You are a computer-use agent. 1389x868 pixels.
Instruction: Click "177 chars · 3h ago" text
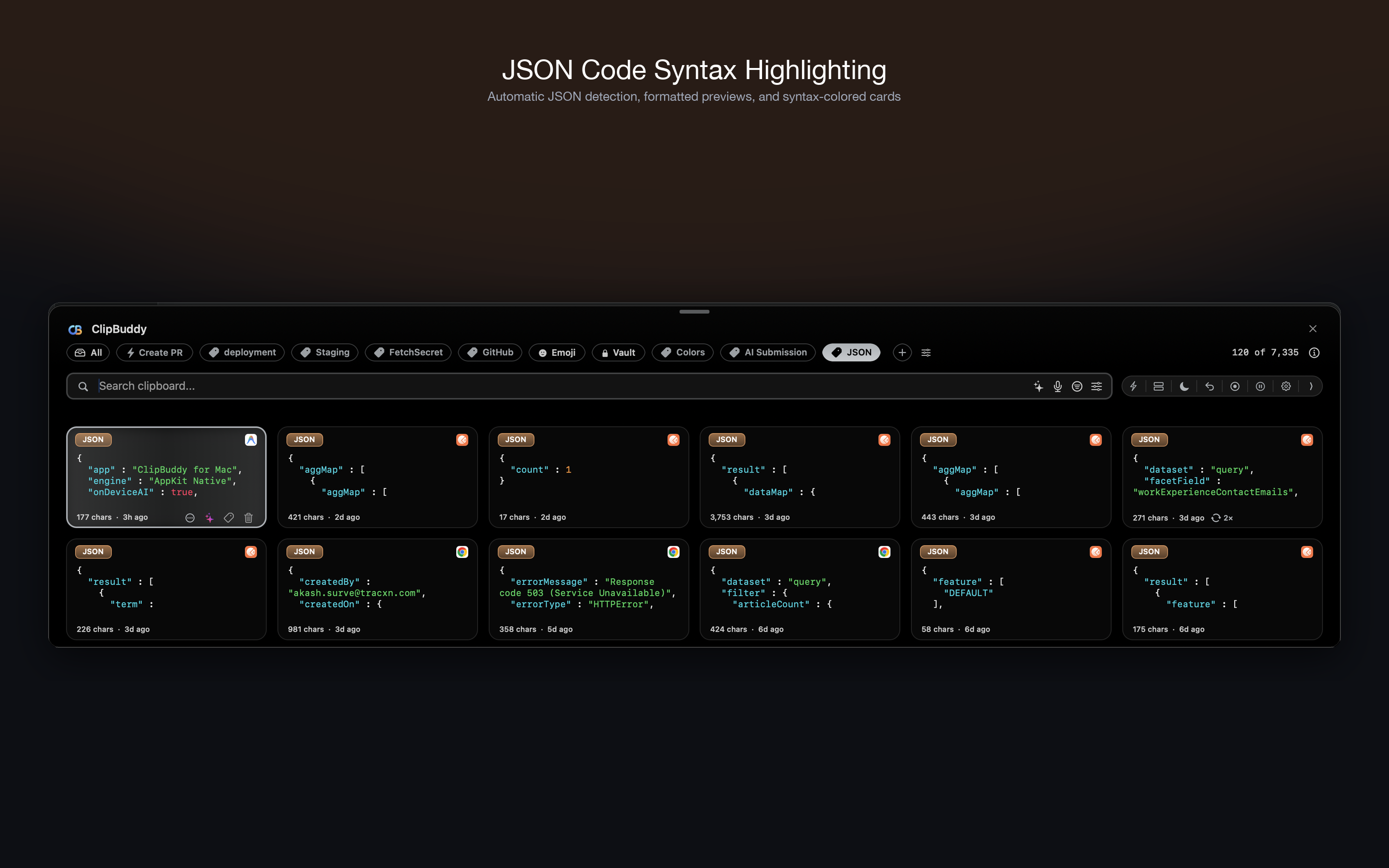(x=112, y=517)
